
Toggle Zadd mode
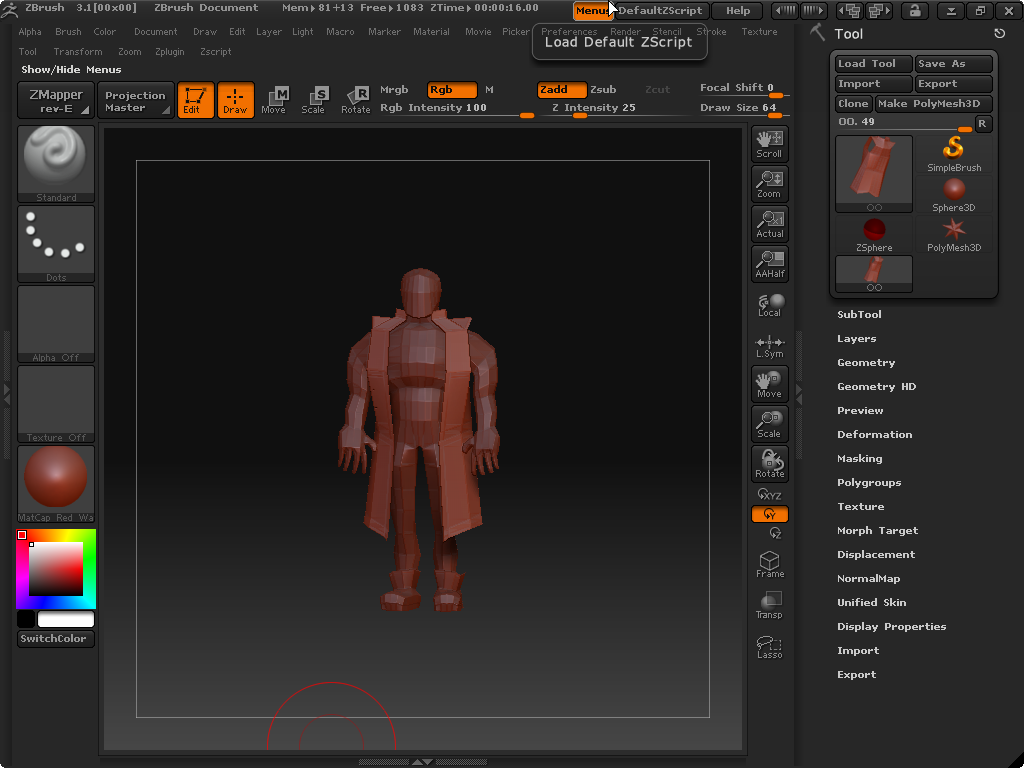(562, 89)
